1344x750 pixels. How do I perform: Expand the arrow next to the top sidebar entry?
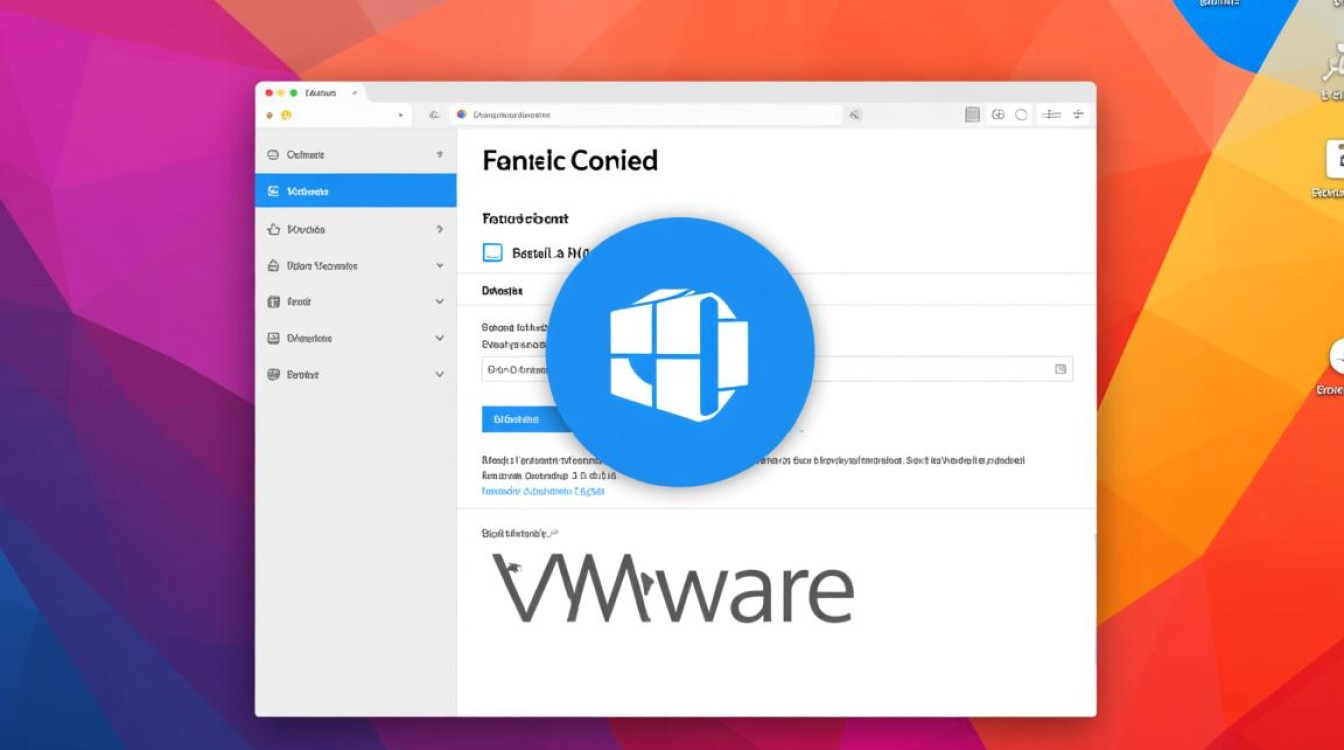pyautogui.click(x=438, y=155)
